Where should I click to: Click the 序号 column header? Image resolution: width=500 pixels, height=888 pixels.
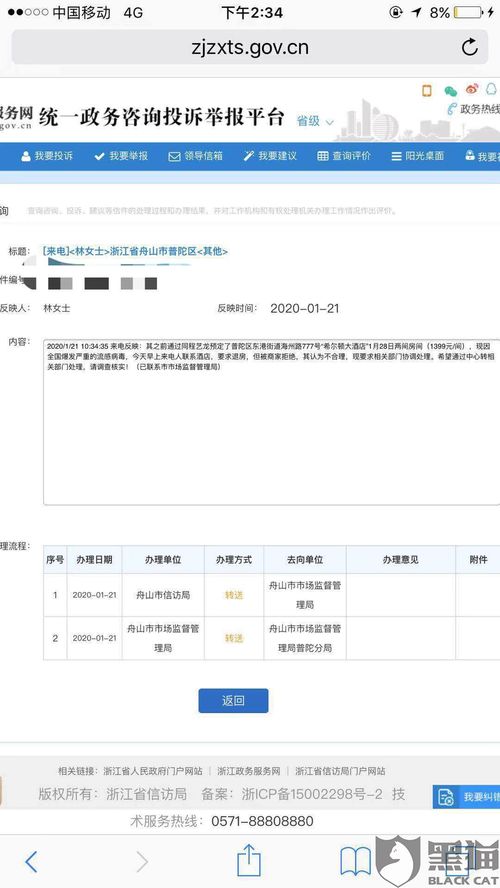click(55, 560)
